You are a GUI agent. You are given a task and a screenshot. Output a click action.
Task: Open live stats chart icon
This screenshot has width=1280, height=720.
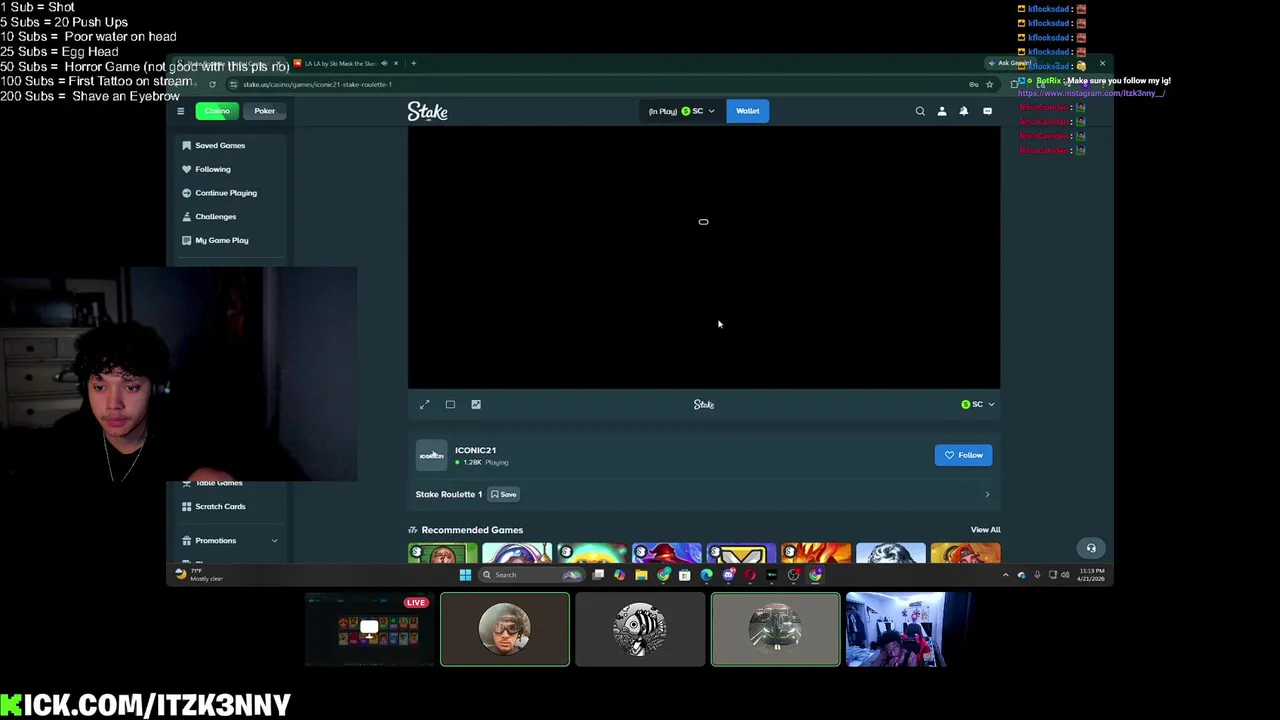click(476, 404)
